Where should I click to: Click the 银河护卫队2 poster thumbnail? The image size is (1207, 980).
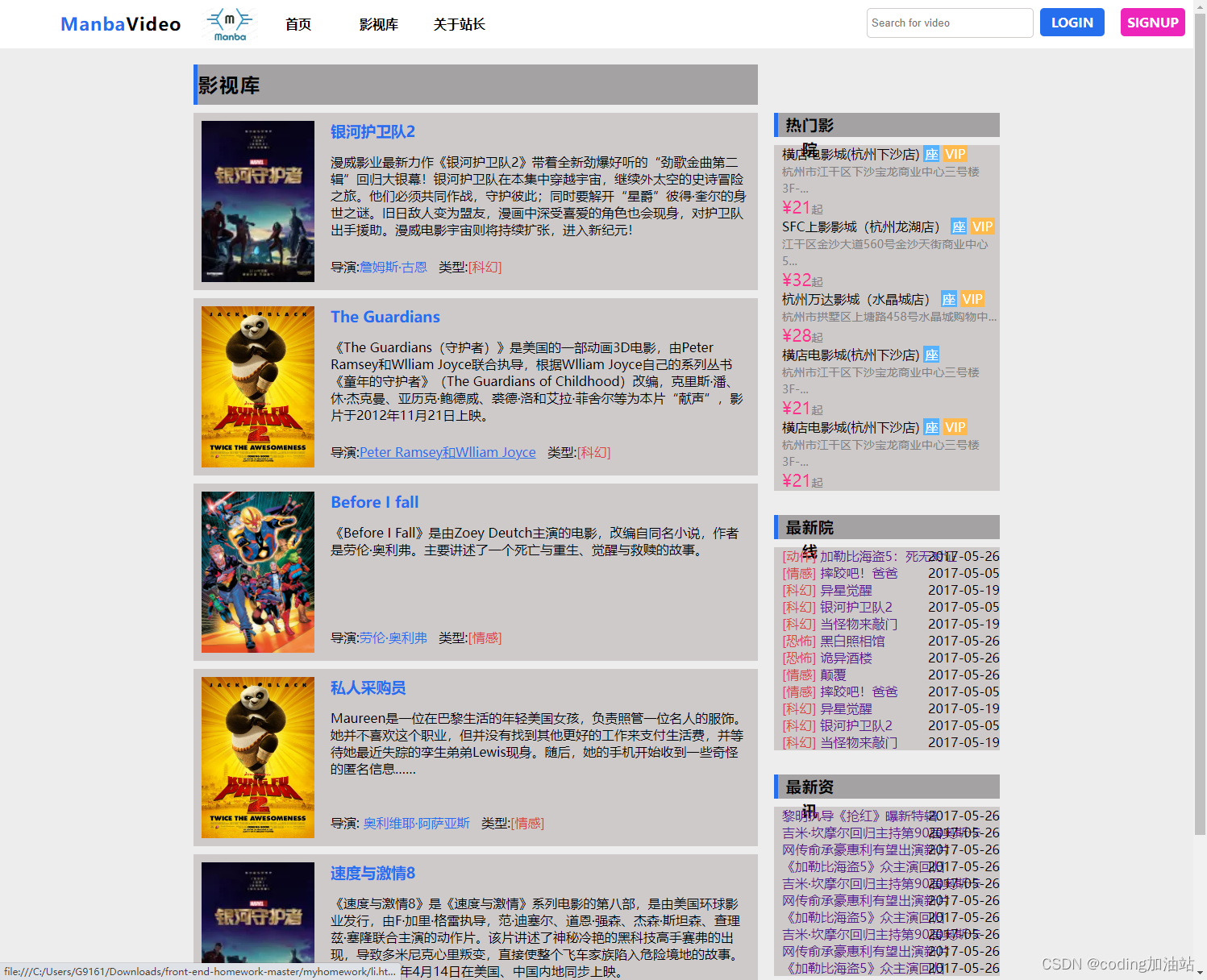[x=258, y=201]
